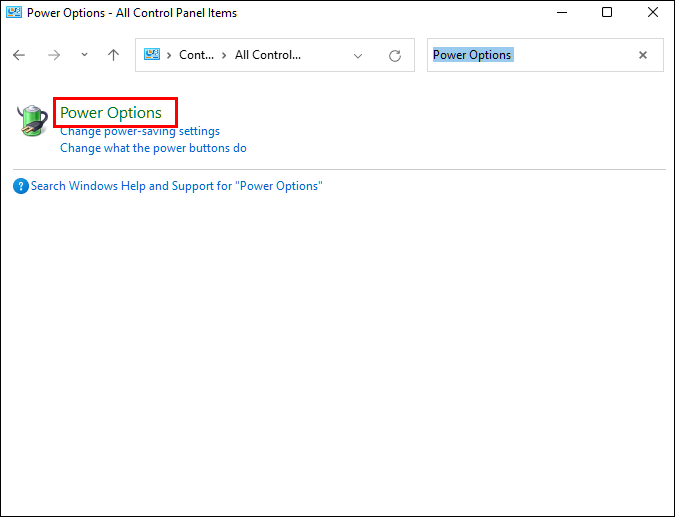675x517 pixels.
Task: Open Change power-saving settings
Action: 140,131
